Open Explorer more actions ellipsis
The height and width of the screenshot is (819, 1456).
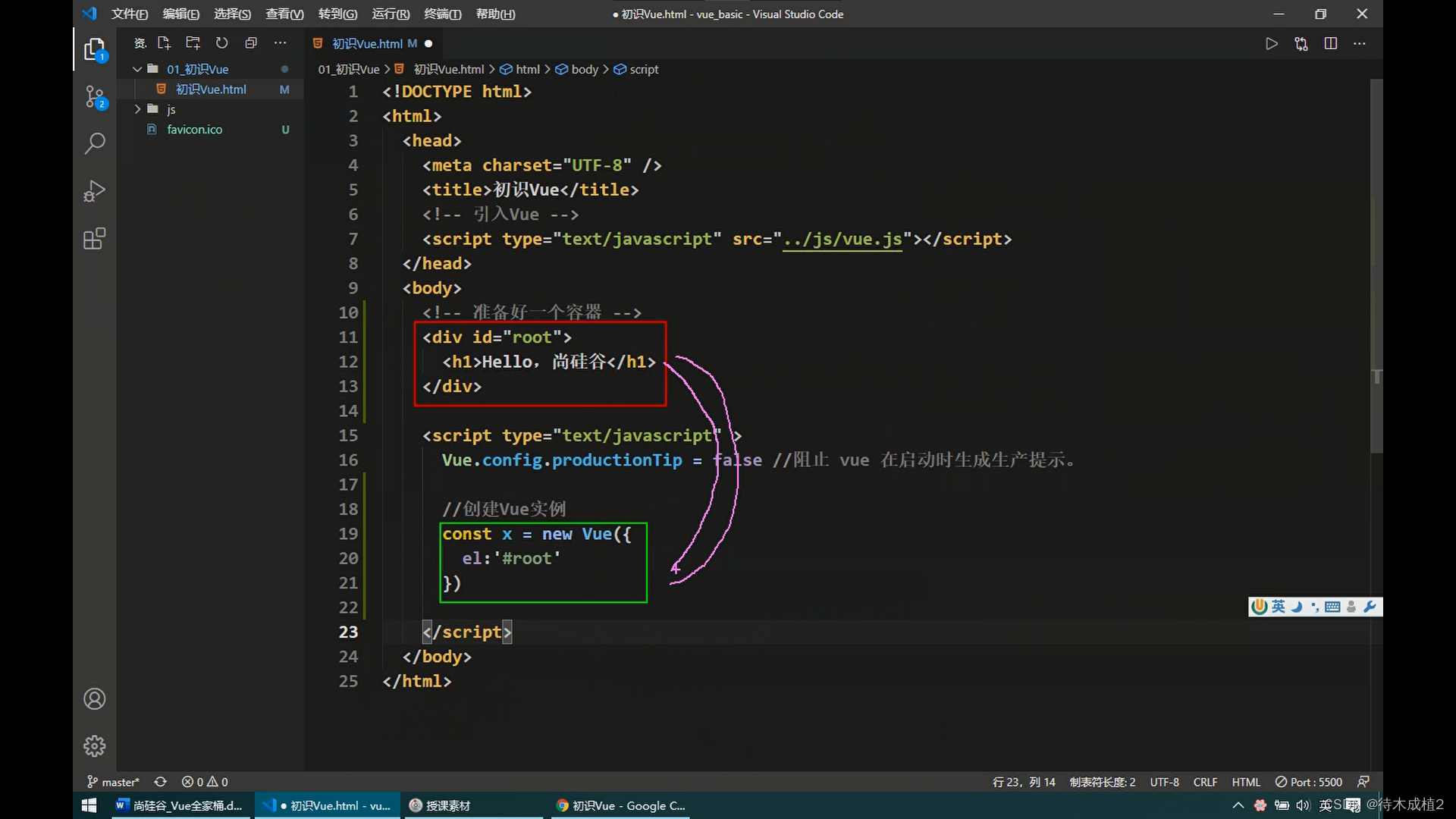coord(280,43)
